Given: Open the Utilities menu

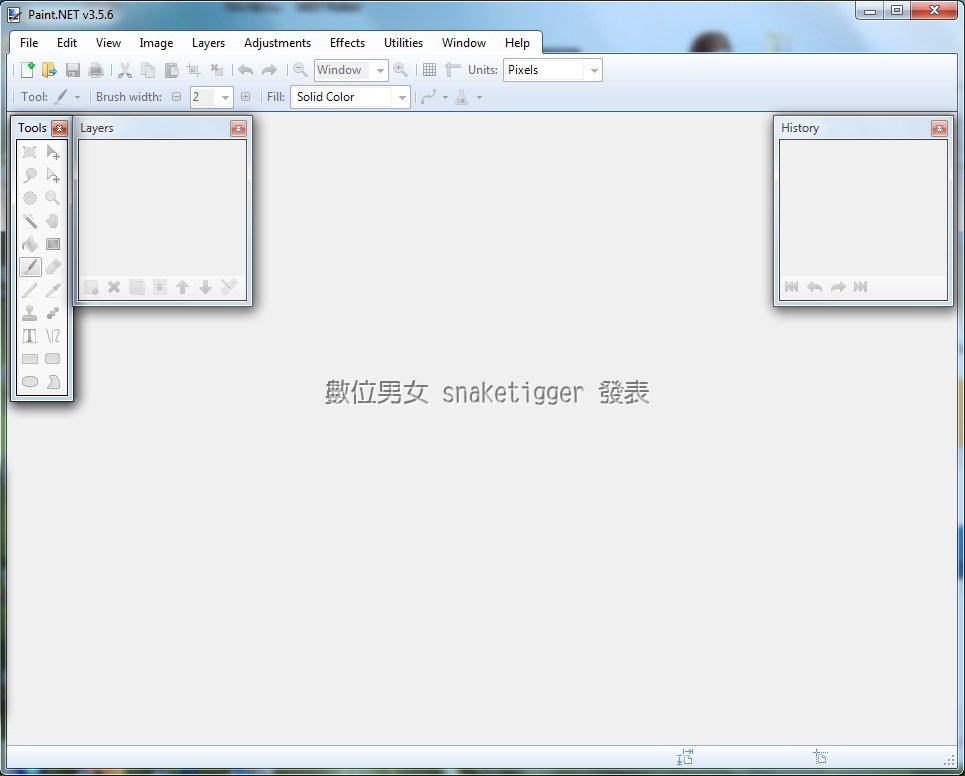Looking at the screenshot, I should coord(403,43).
